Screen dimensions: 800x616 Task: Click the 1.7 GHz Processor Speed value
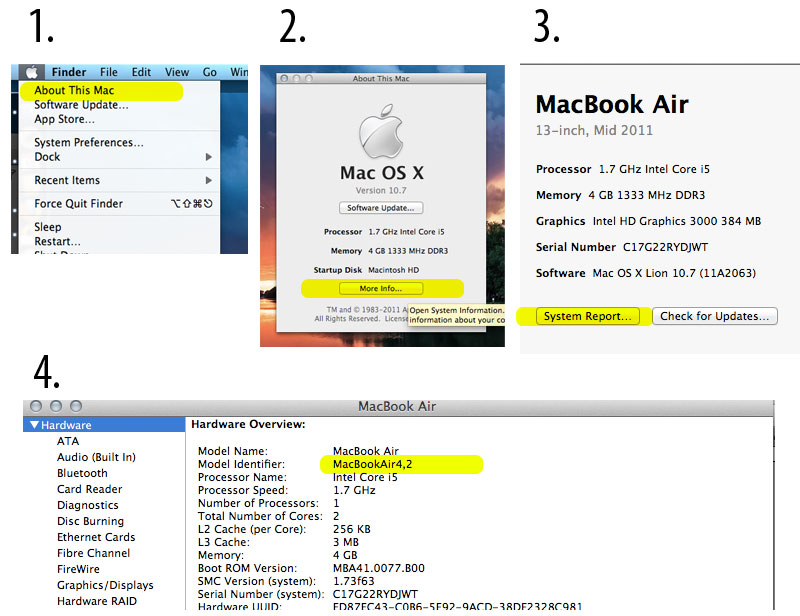tap(354, 490)
